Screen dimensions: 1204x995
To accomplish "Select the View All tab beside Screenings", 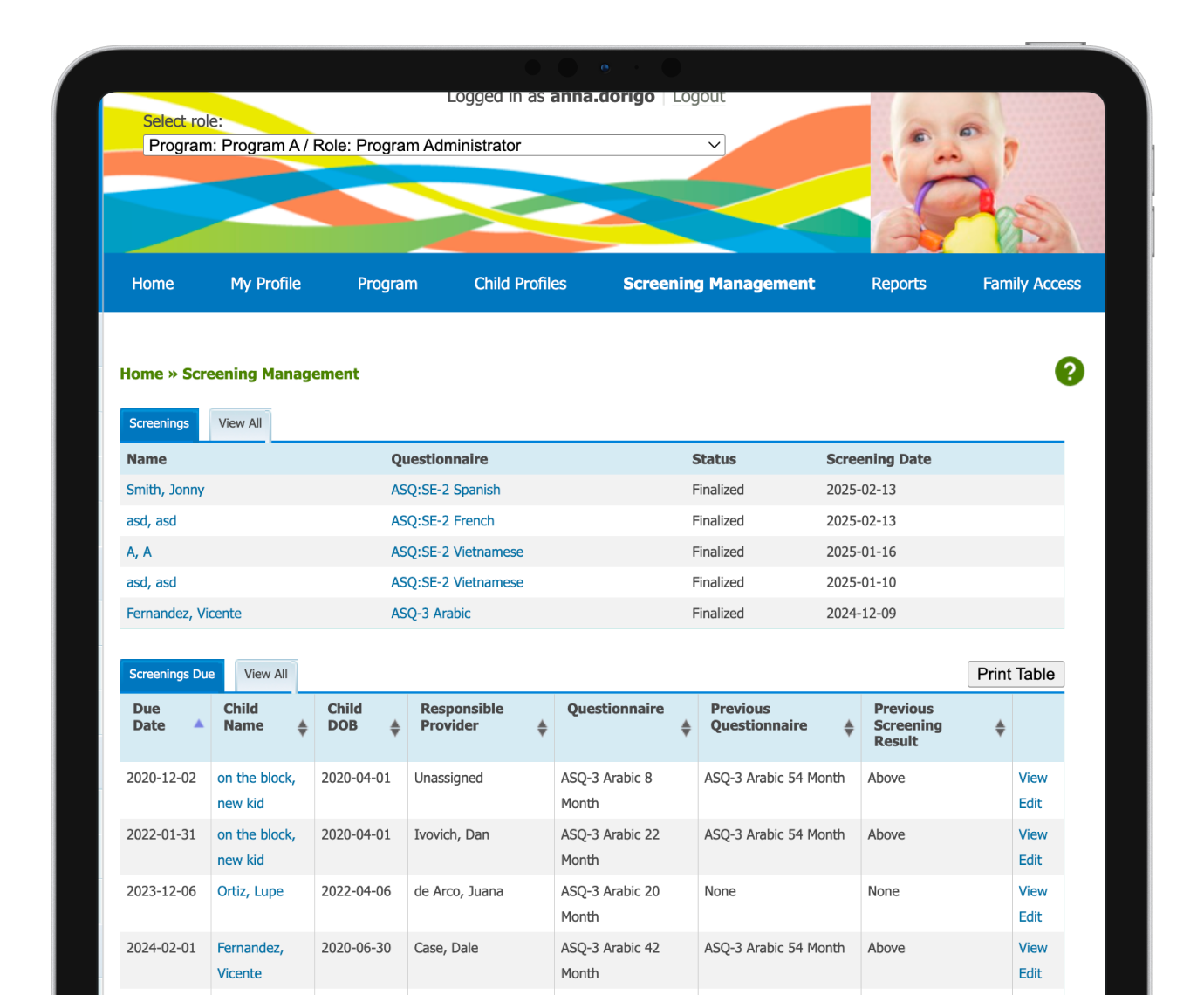I will click(240, 423).
